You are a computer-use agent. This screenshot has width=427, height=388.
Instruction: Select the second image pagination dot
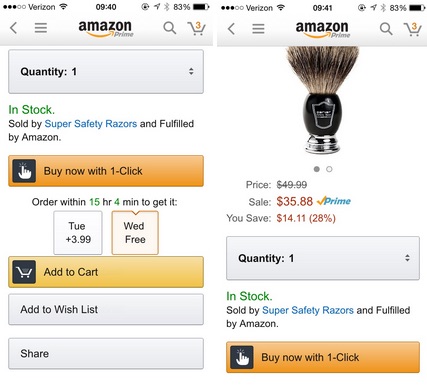[x=329, y=169]
